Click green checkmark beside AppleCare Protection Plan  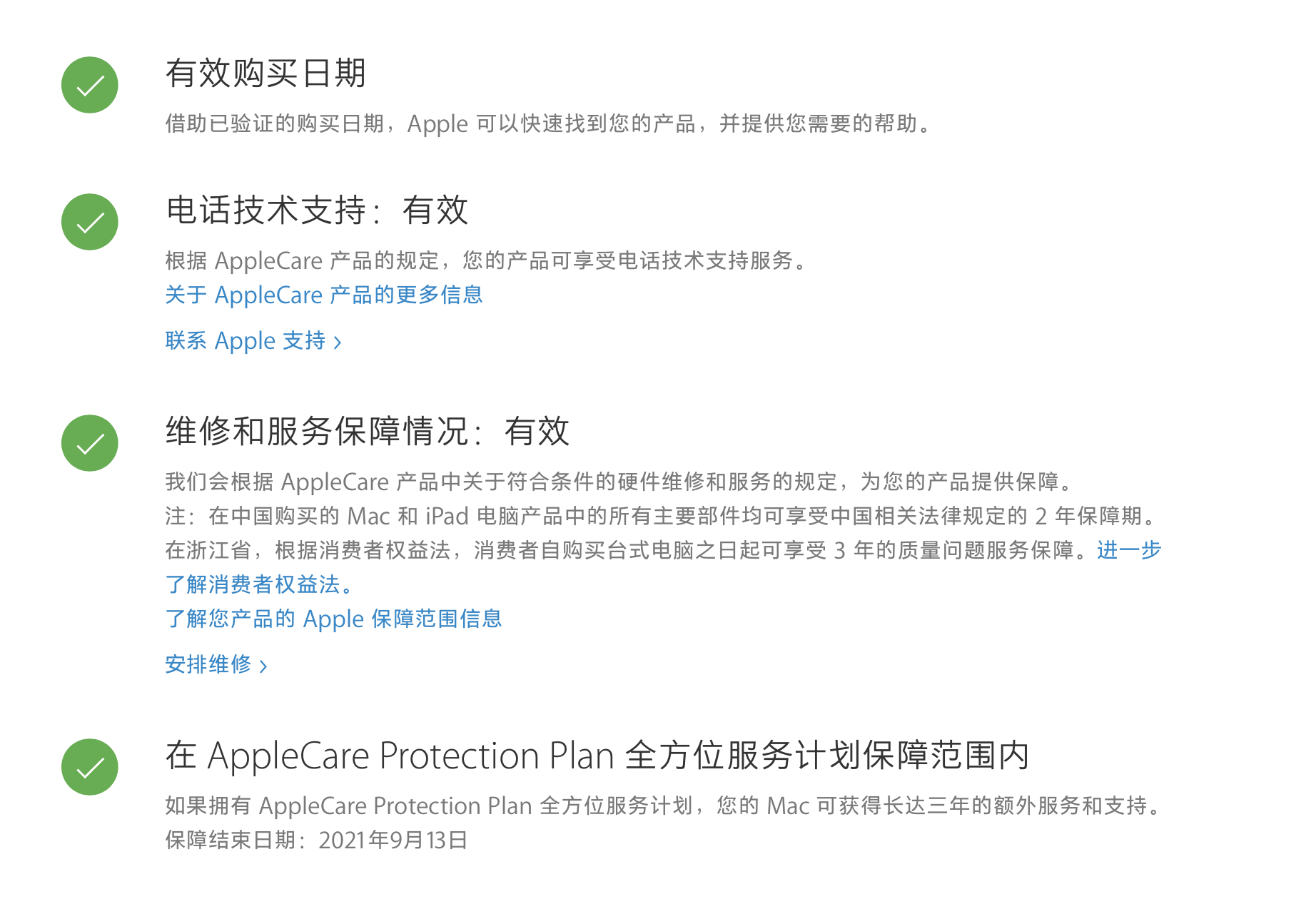click(89, 767)
